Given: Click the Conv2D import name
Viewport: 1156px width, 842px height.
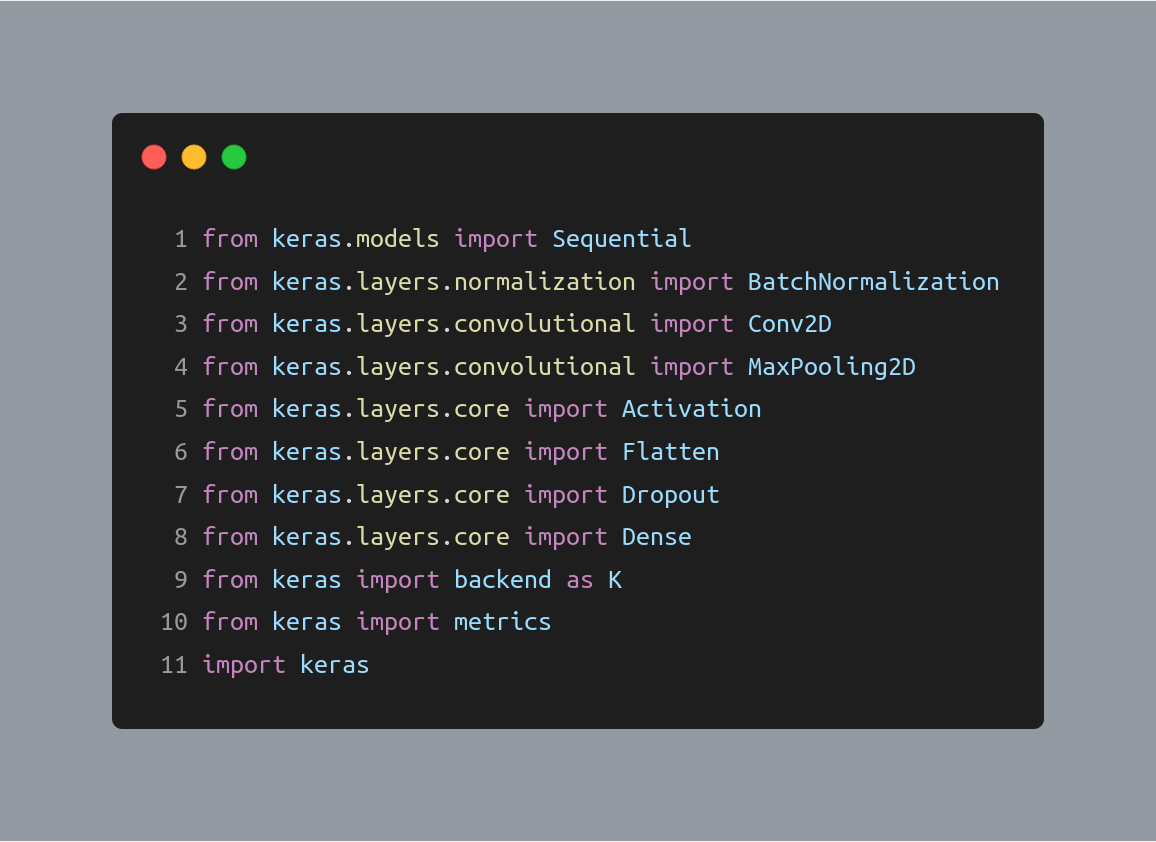Looking at the screenshot, I should click(x=790, y=324).
